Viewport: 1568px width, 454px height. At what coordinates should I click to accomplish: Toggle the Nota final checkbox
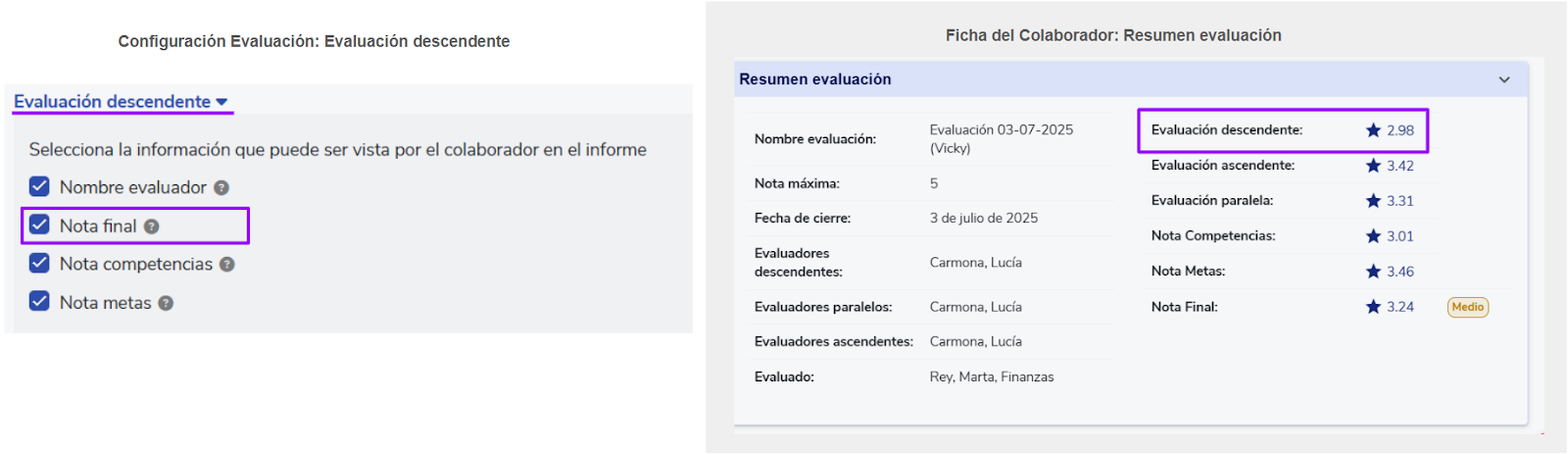click(x=39, y=225)
